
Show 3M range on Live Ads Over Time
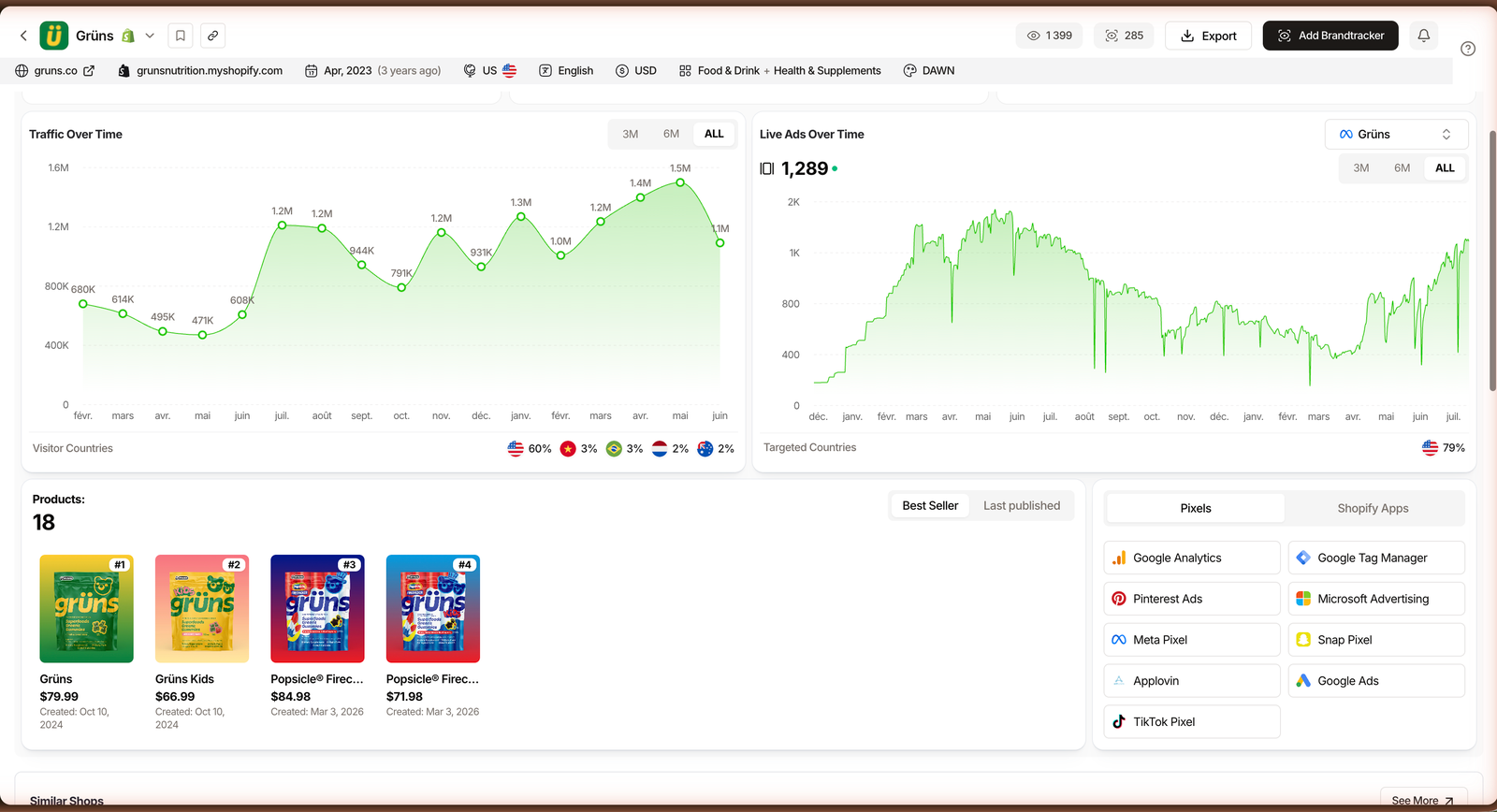click(1361, 168)
